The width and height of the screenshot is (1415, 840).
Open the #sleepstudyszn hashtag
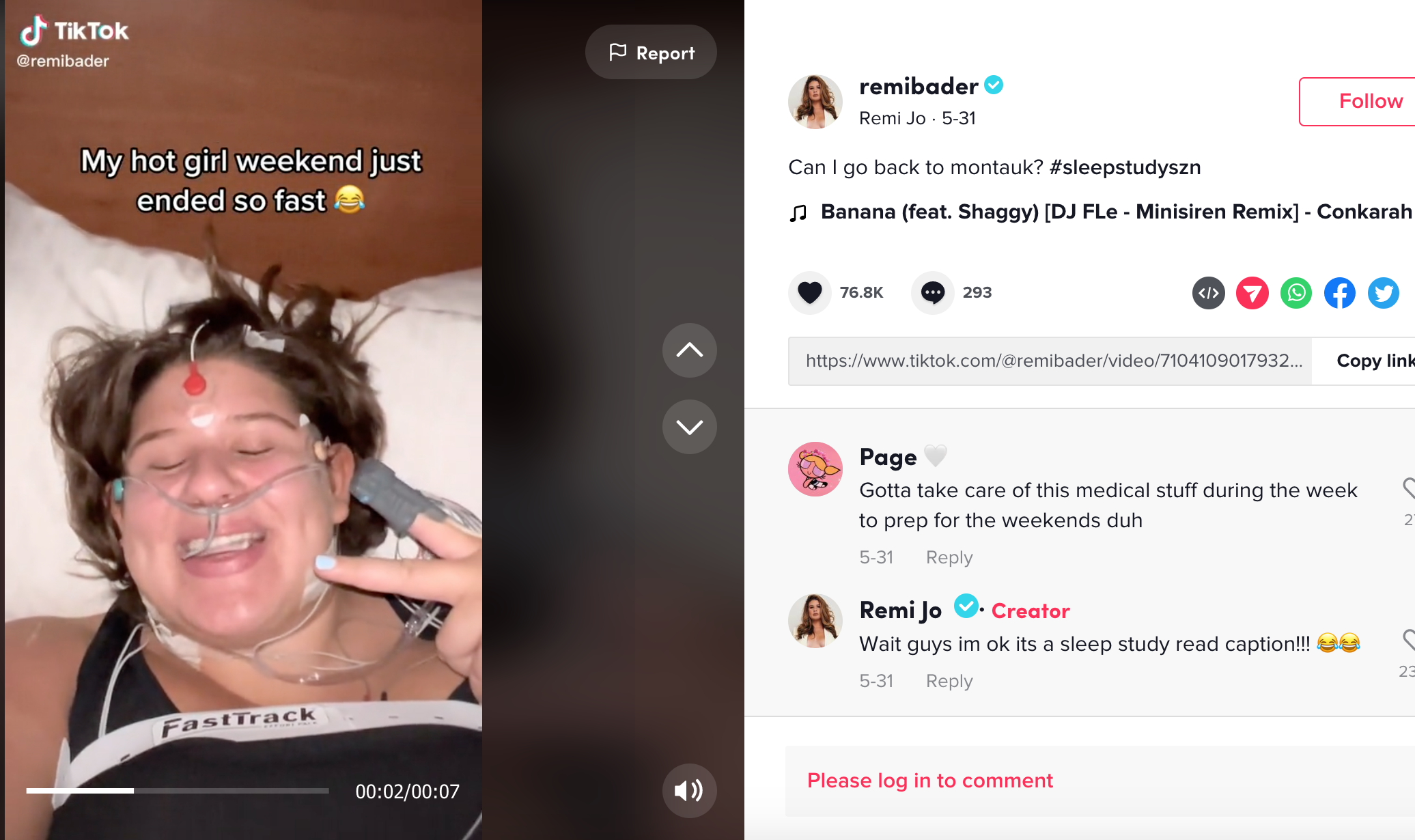(x=1125, y=167)
